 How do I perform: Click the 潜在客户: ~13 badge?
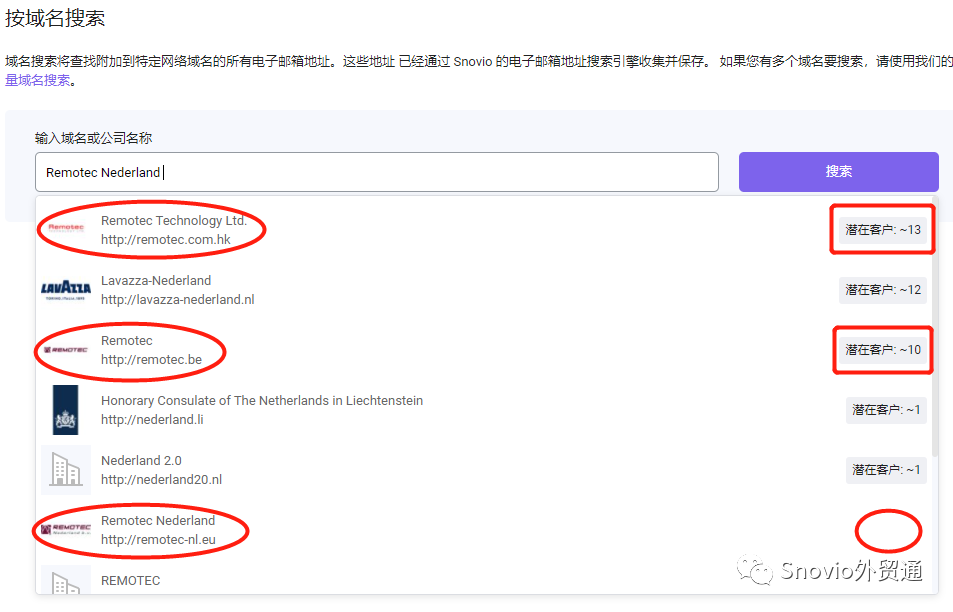pyautogui.click(x=882, y=230)
